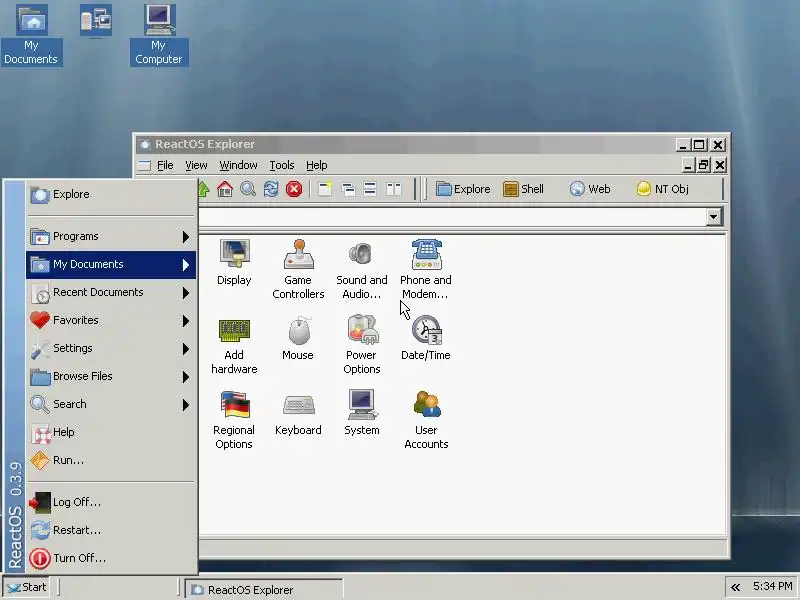Image resolution: width=800 pixels, height=600 pixels.
Task: Open the Add hardware icon
Action: coord(234,345)
